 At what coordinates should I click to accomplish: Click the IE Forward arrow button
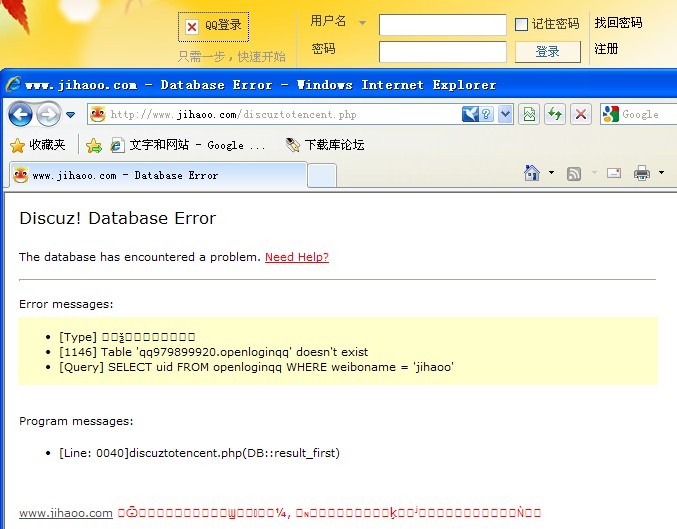click(x=48, y=114)
